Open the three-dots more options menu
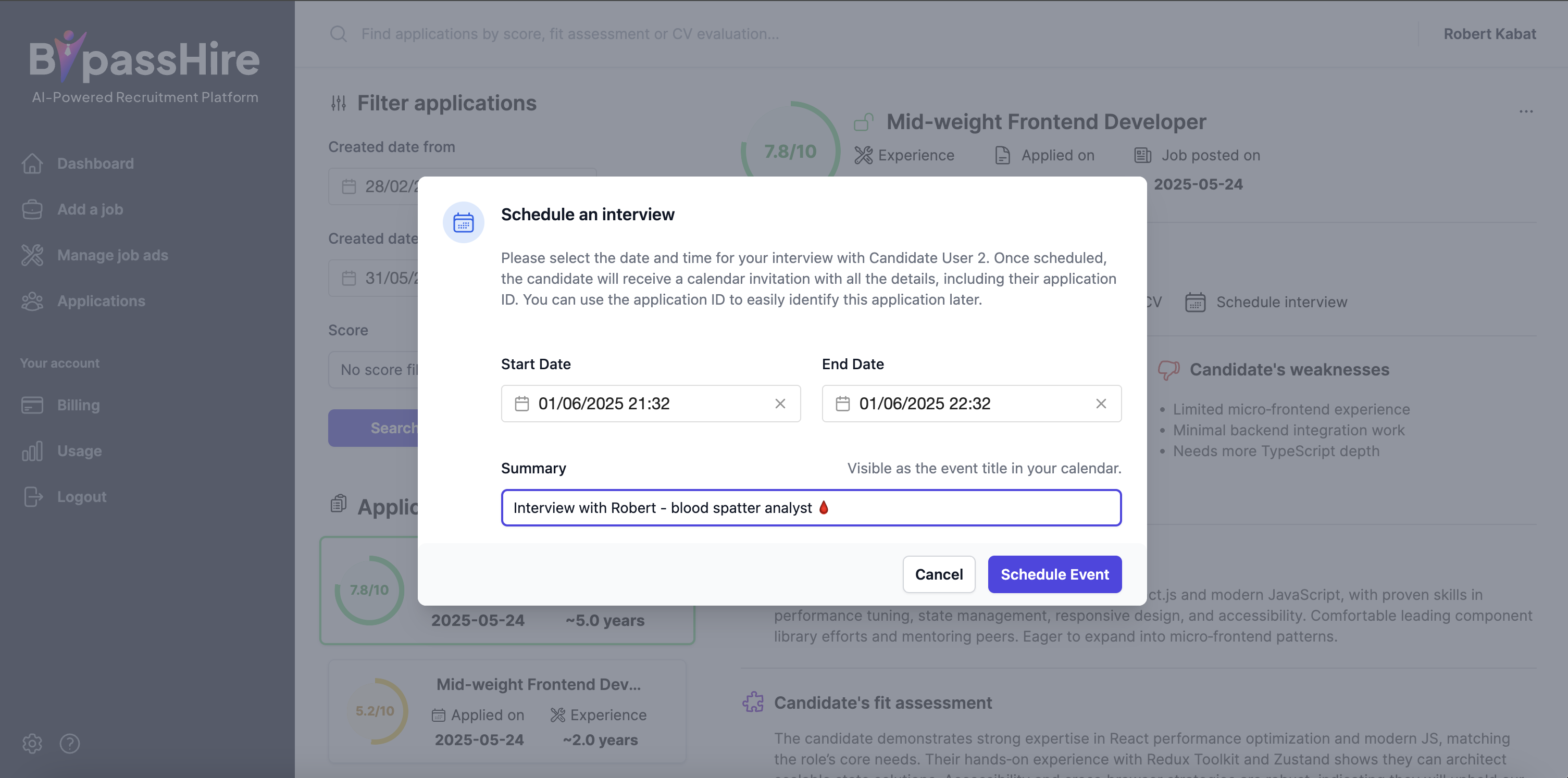This screenshot has height=778, width=1568. (x=1525, y=111)
